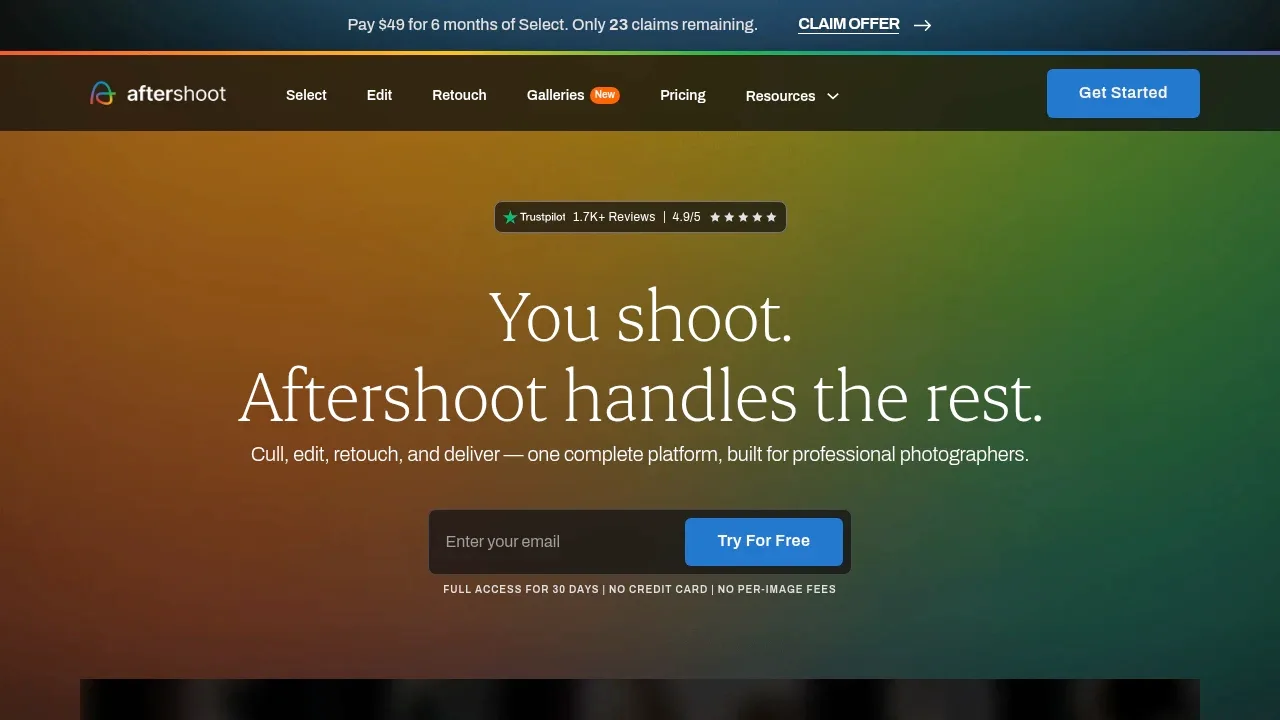This screenshot has width=1280, height=720.
Task: Click the aftershoot wordmark text
Action: [176, 94]
